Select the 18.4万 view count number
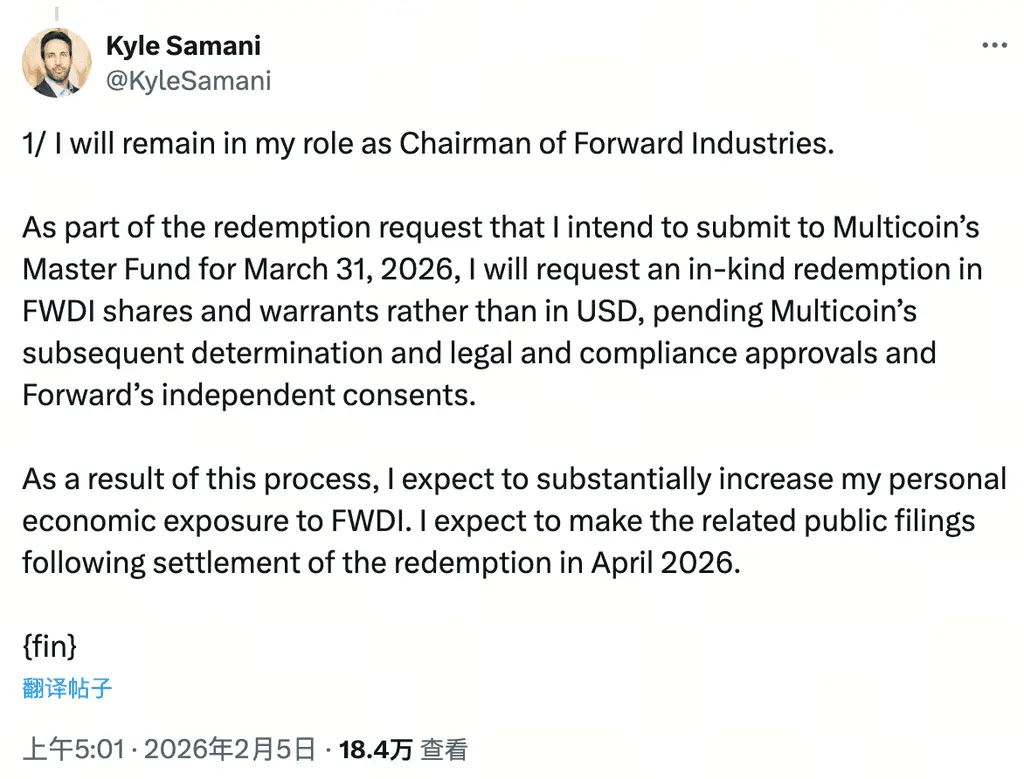Image resolution: width=1024 pixels, height=779 pixels. tap(375, 750)
